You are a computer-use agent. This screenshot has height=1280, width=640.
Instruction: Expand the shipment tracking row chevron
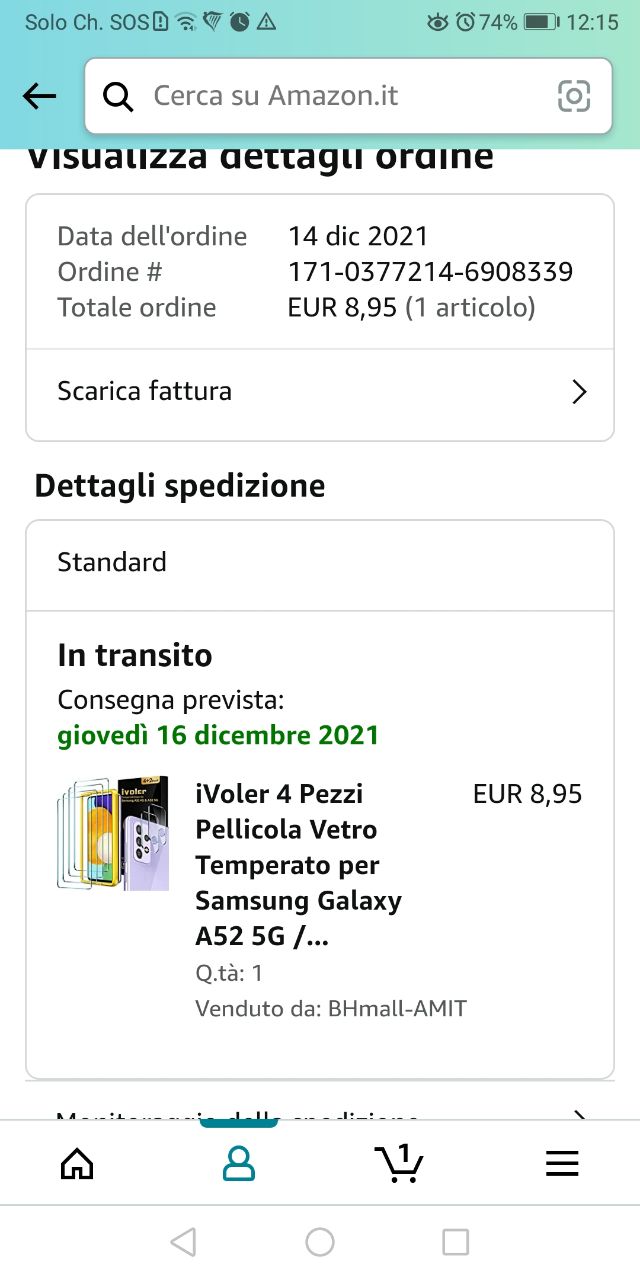(578, 1113)
